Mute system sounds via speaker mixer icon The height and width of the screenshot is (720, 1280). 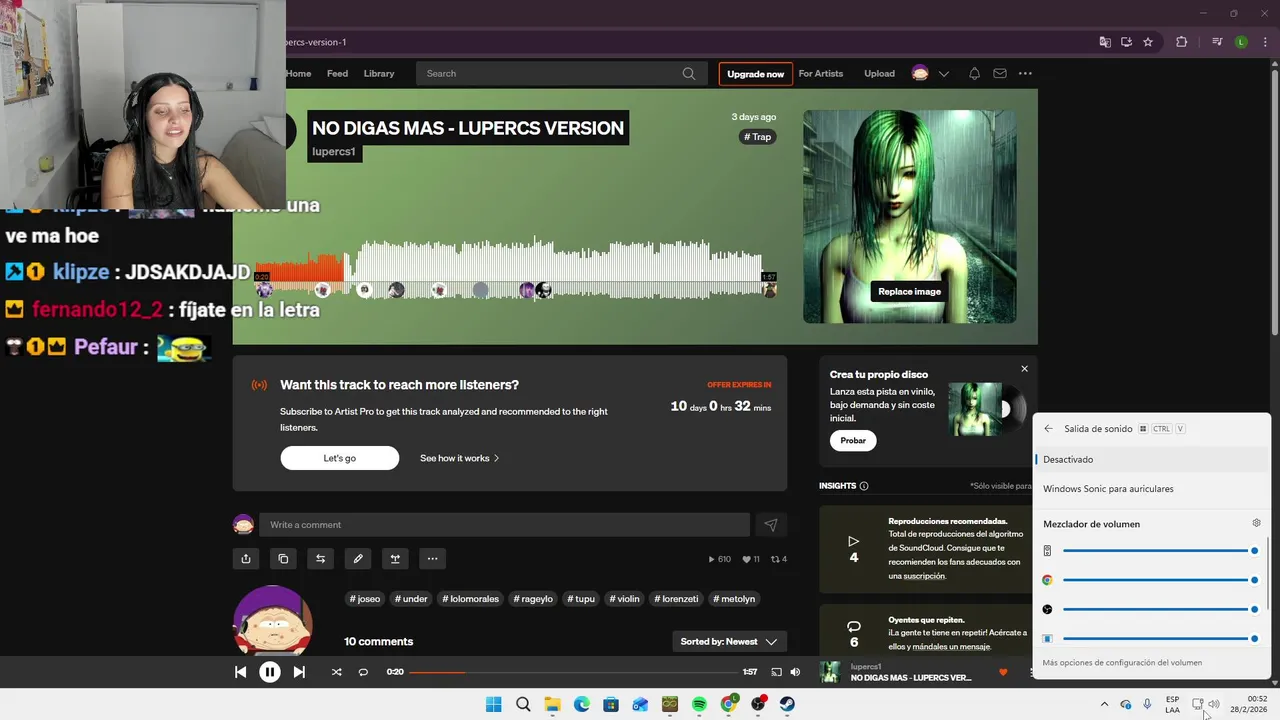point(1047,551)
